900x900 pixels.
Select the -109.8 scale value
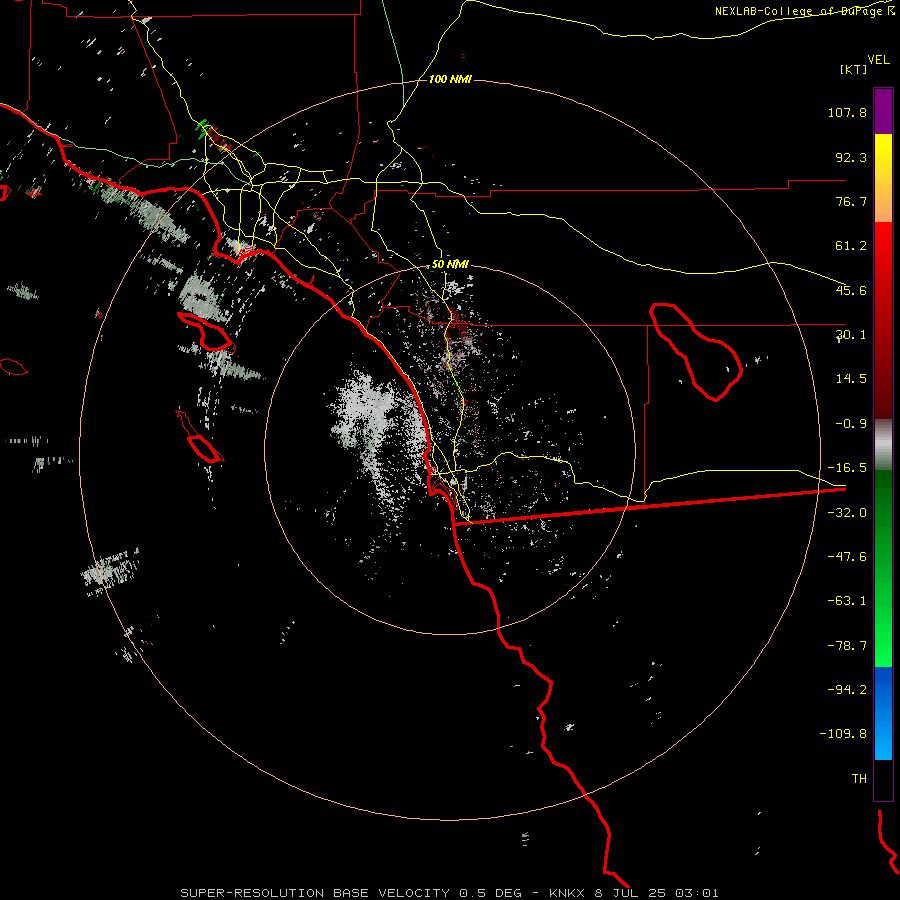[843, 734]
